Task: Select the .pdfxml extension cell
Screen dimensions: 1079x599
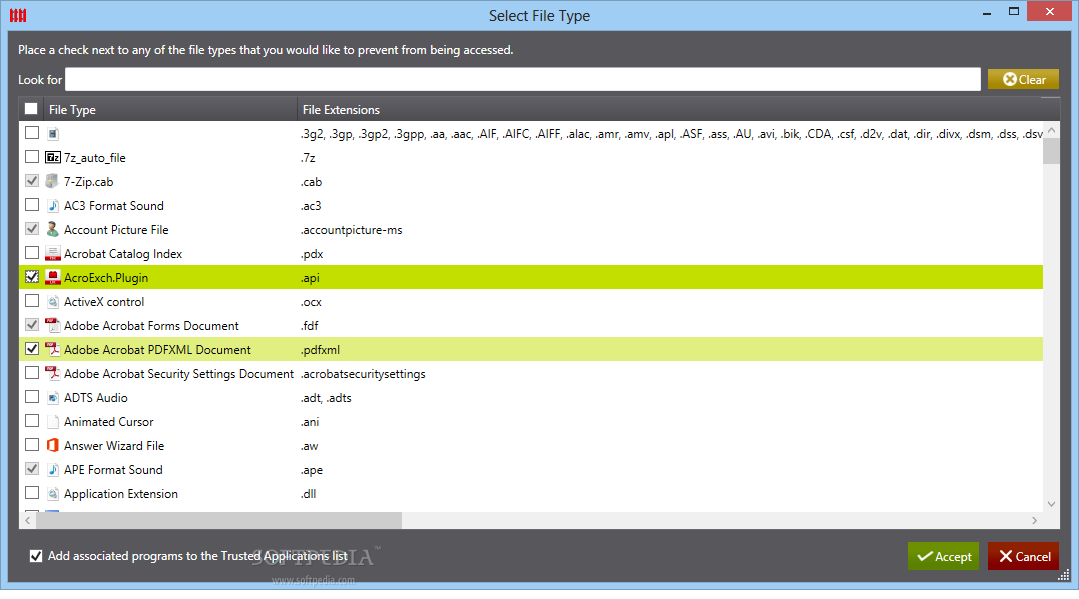Action: pos(320,350)
